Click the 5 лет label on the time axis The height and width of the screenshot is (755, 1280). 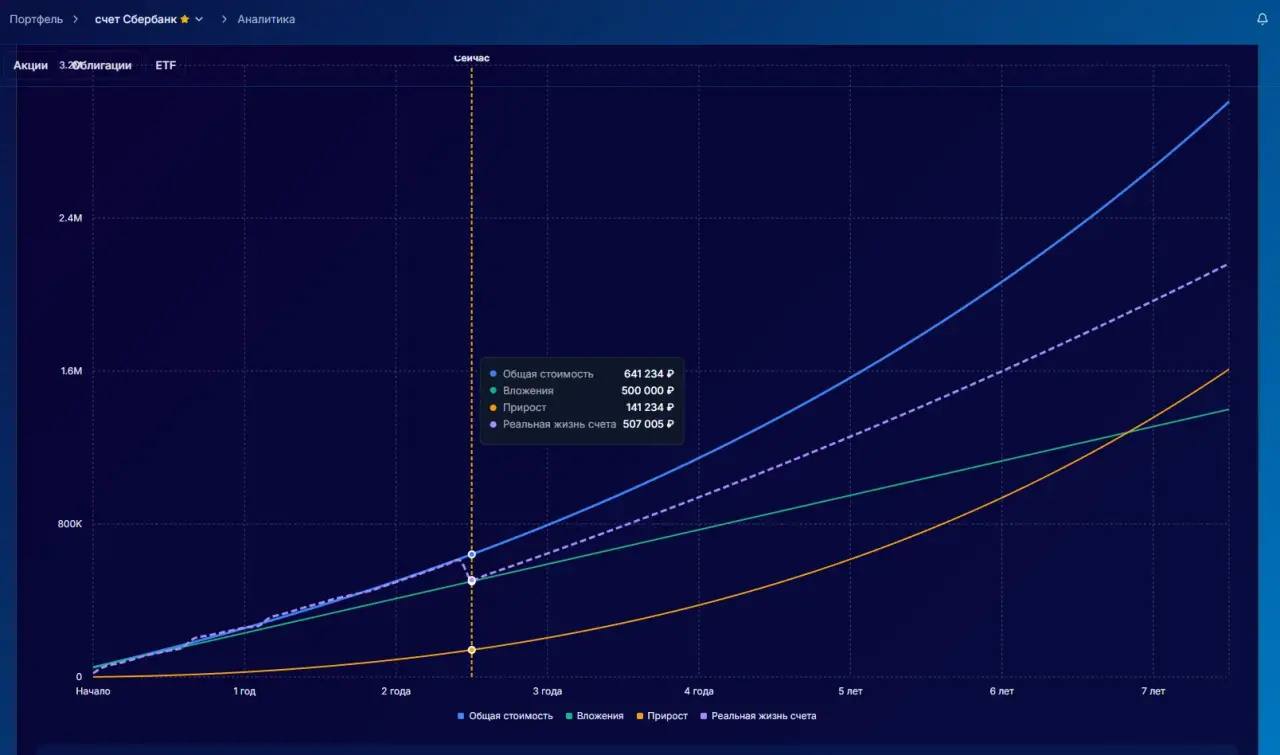click(x=850, y=691)
